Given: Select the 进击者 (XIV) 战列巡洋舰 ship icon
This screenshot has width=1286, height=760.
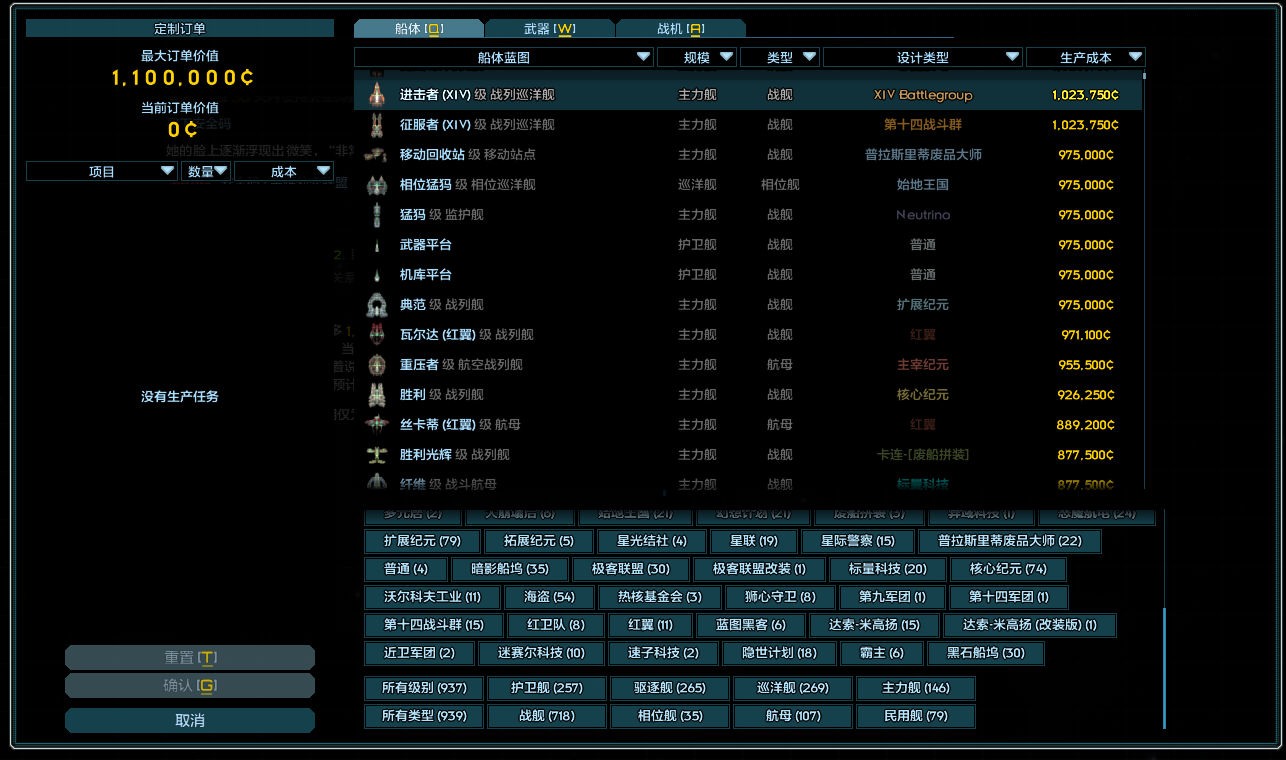Looking at the screenshot, I should coord(375,96).
